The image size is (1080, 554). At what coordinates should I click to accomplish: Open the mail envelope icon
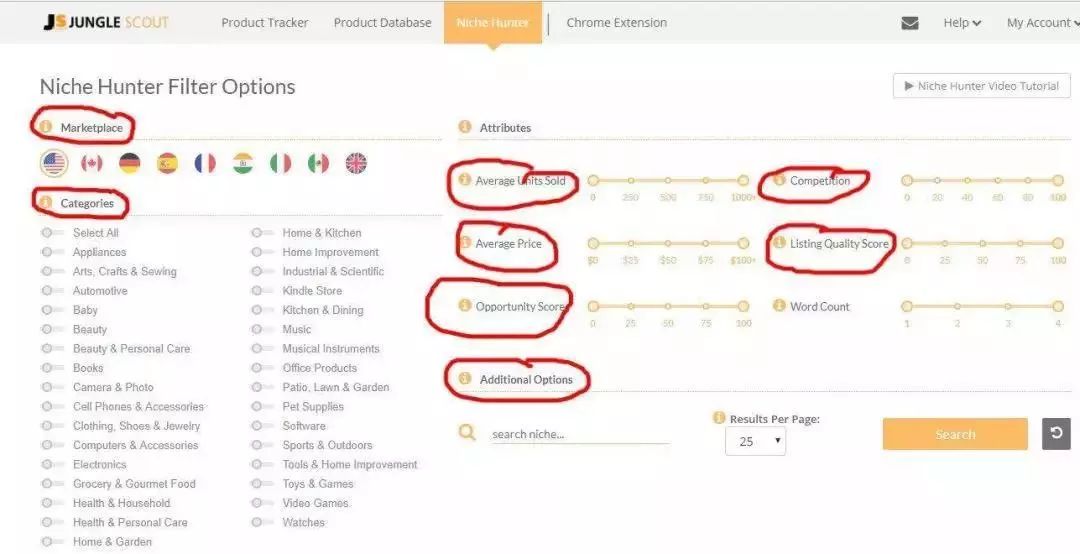pyautogui.click(x=910, y=23)
